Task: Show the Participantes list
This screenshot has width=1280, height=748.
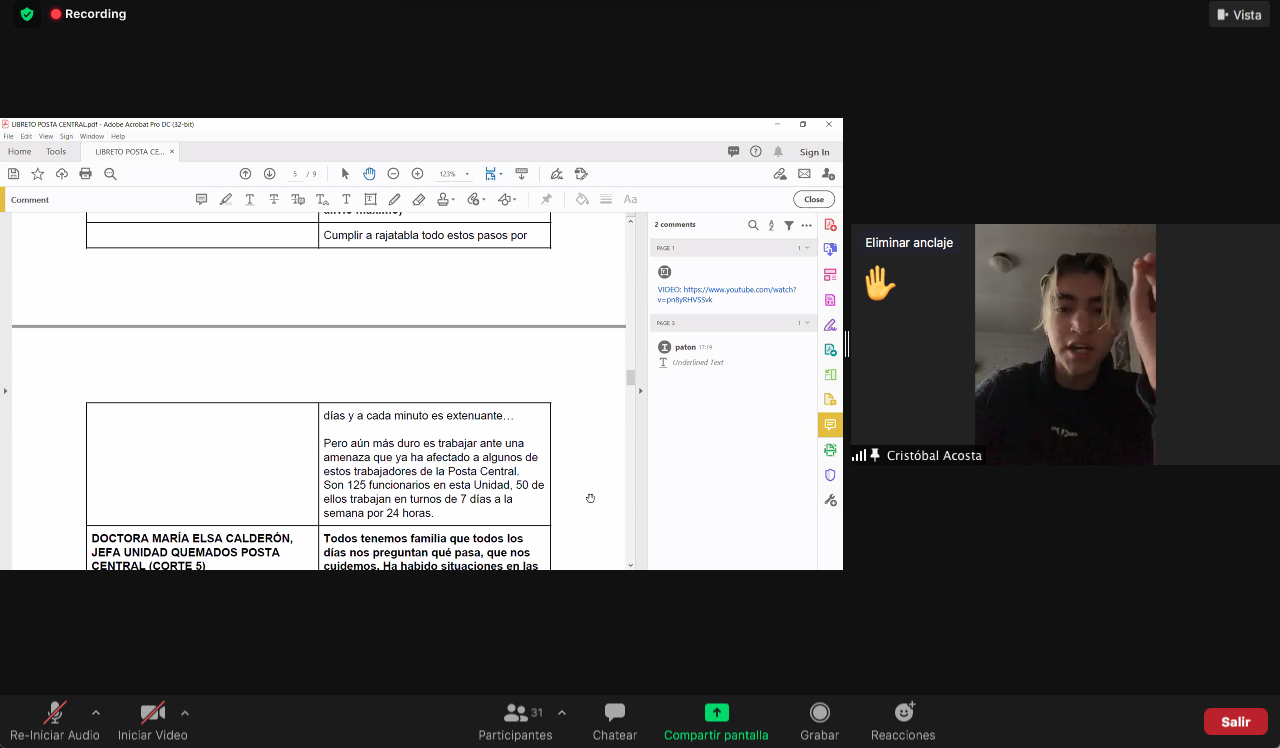Action: (516, 721)
